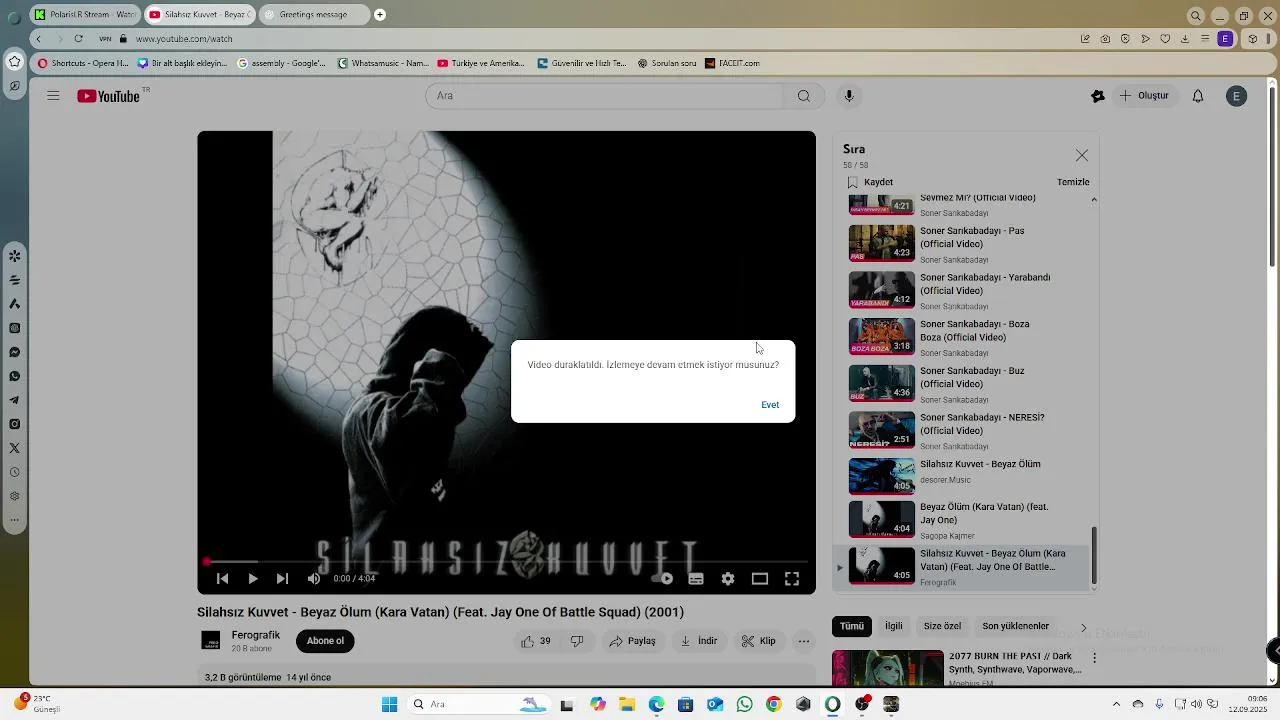Click the YouTube search input field
The height and width of the screenshot is (720, 1280).
pyautogui.click(x=605, y=96)
